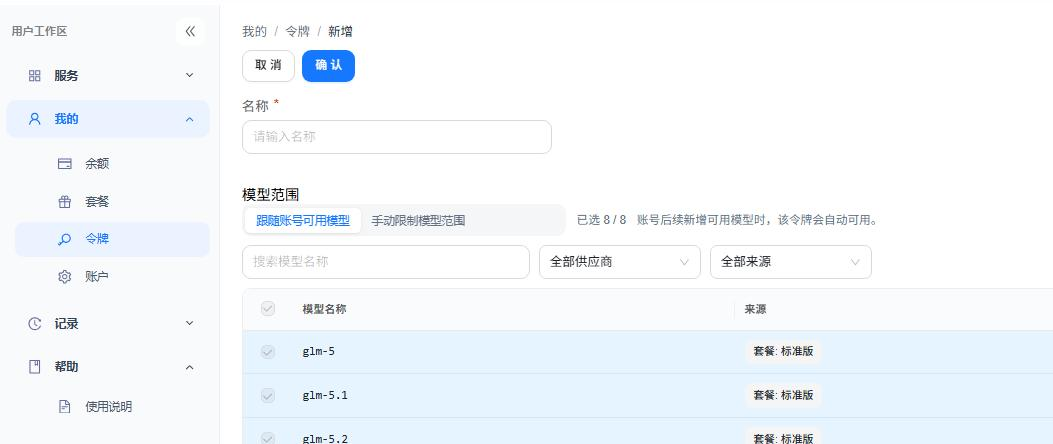Select 跟随账号可用模型 tab
Screen dimensions: 1053x444
tap(303, 220)
